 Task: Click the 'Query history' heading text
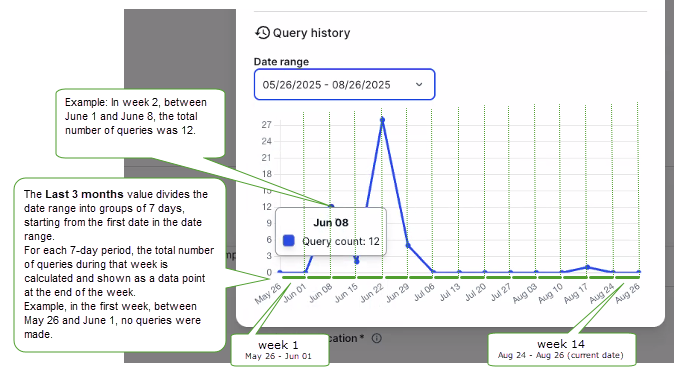point(312,33)
